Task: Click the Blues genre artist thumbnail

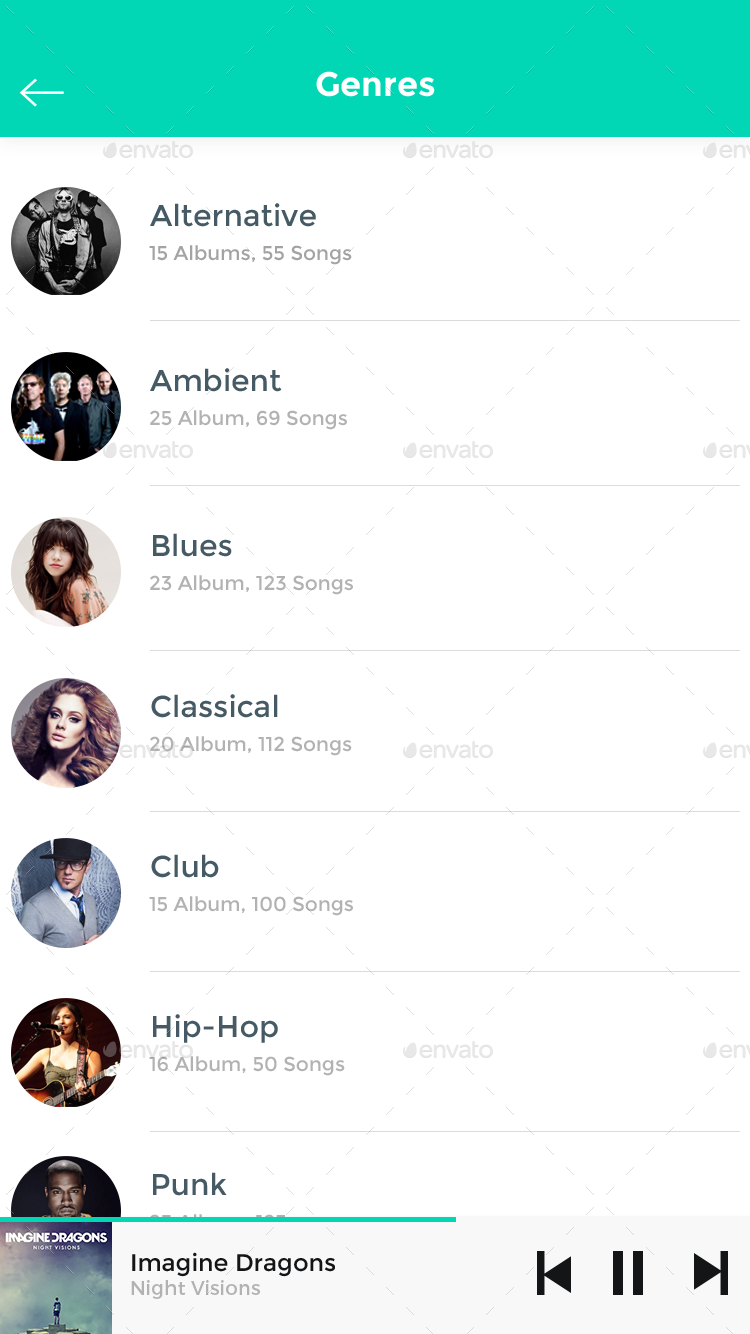Action: (65, 571)
